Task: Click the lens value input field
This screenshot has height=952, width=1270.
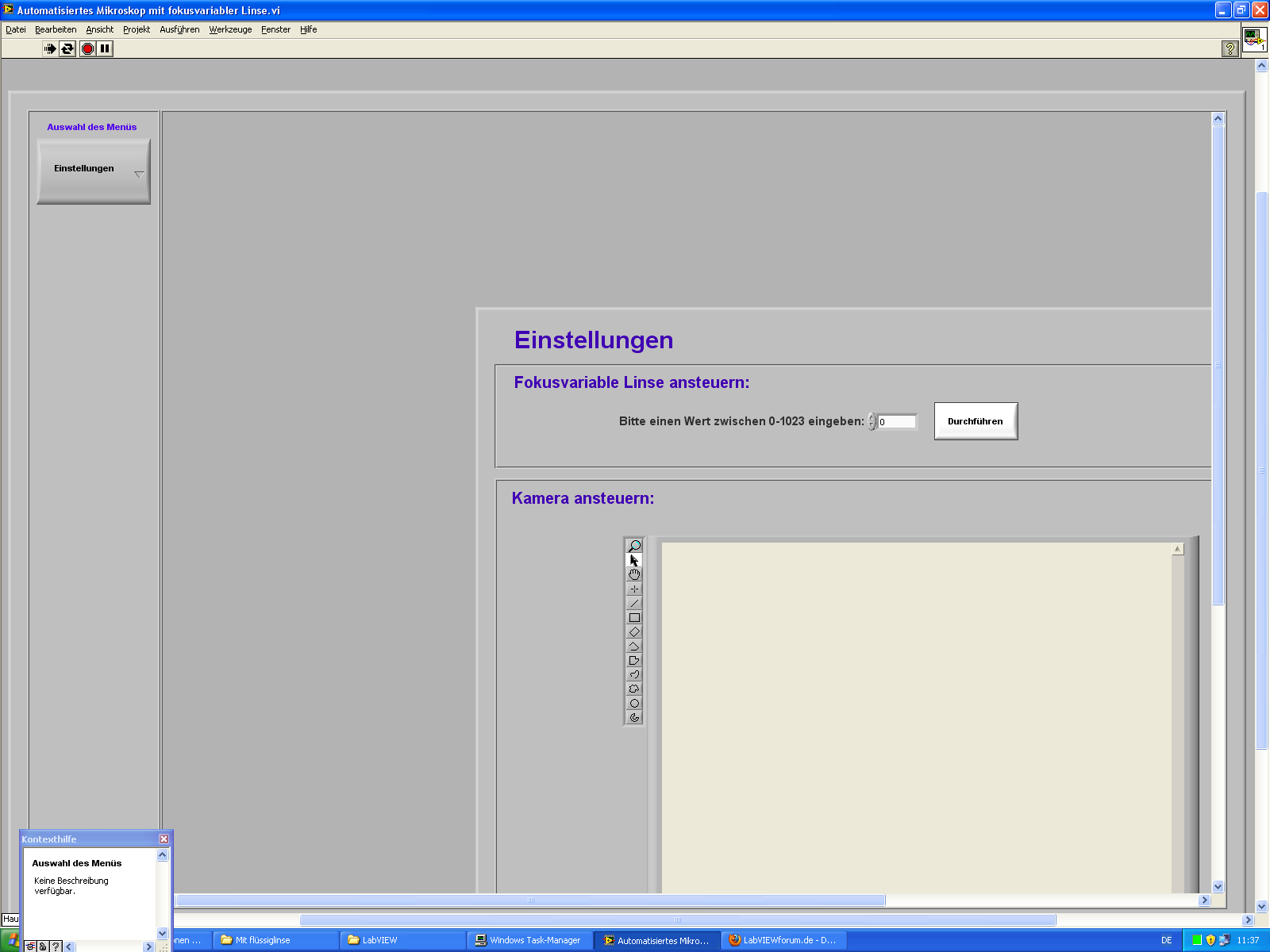Action: coord(897,422)
